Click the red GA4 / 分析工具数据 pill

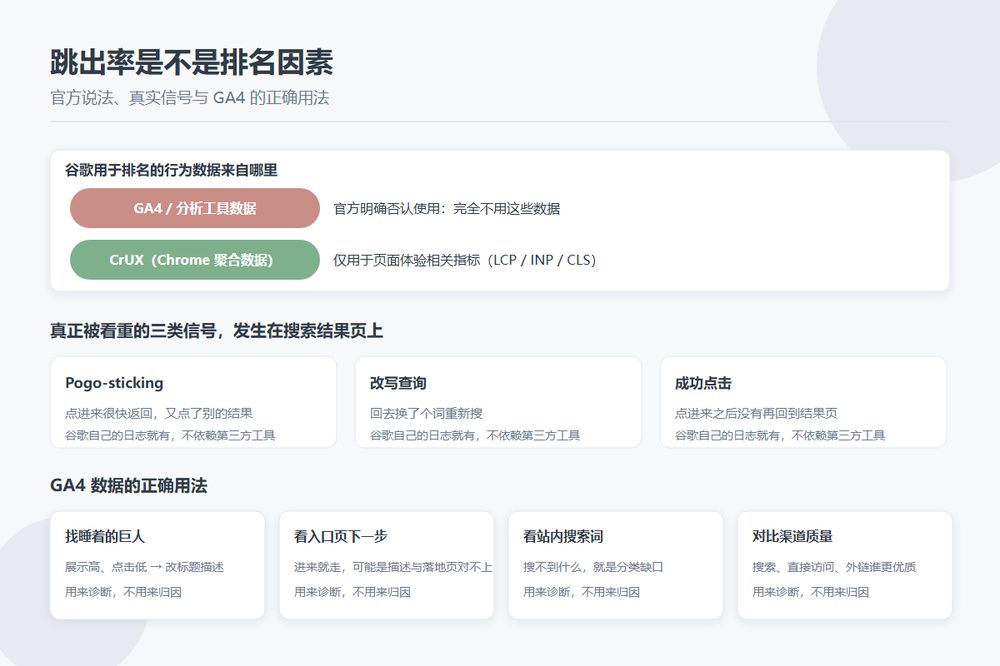coord(195,208)
